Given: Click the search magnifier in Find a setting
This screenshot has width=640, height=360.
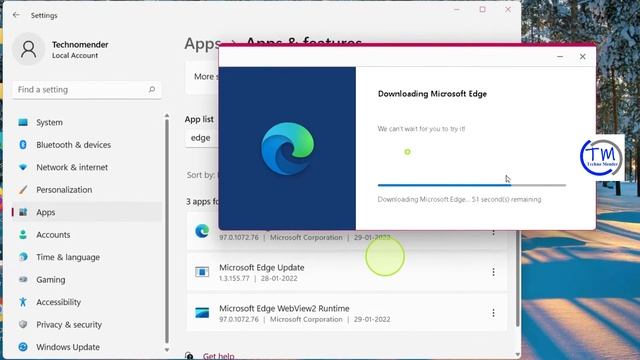Looking at the screenshot, I should (x=152, y=89).
